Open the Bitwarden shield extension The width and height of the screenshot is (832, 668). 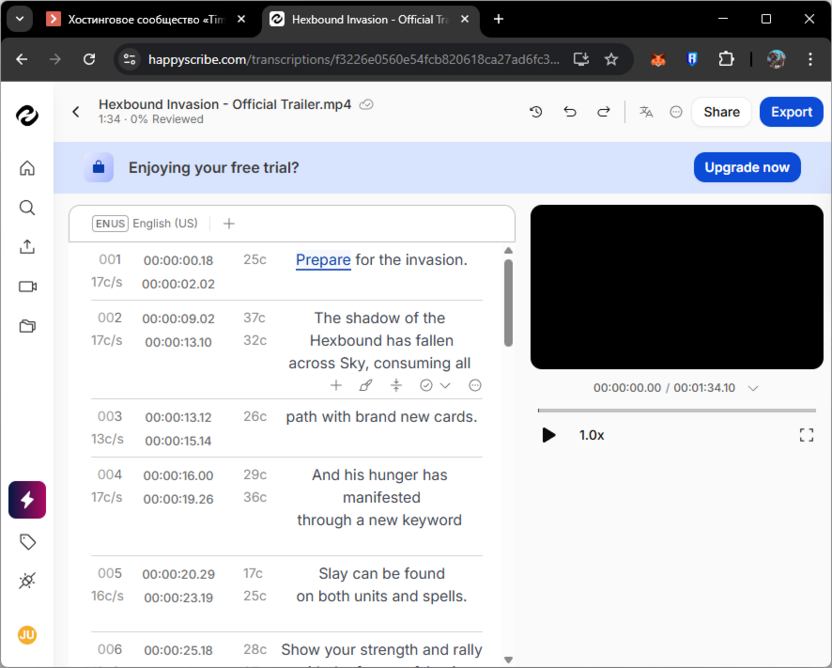(x=692, y=59)
